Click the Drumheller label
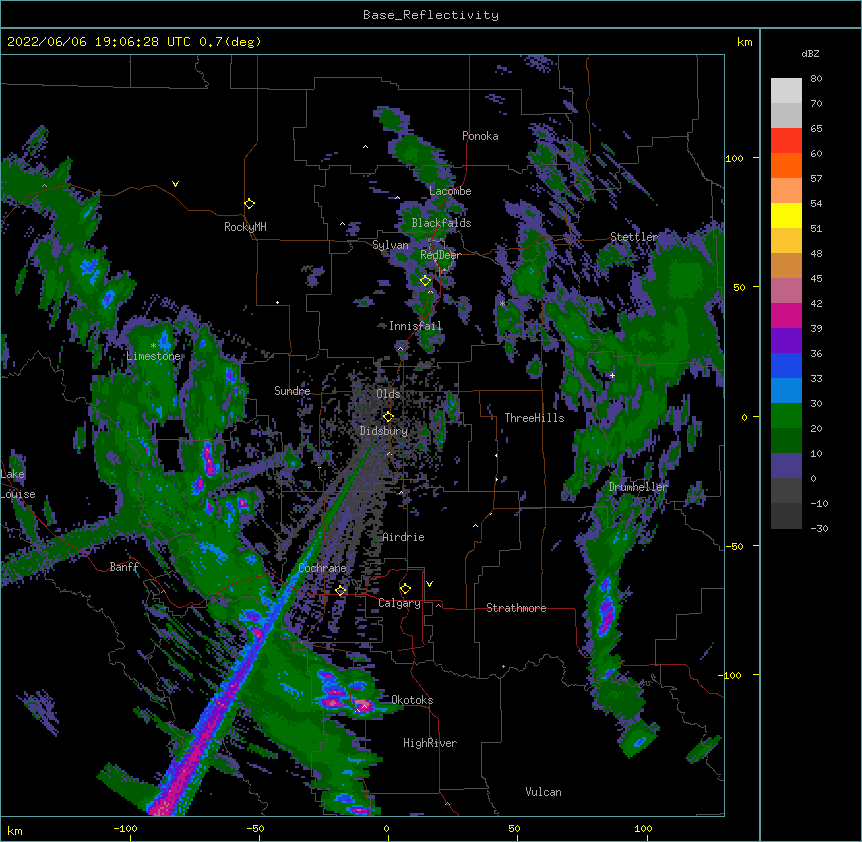 point(638,487)
